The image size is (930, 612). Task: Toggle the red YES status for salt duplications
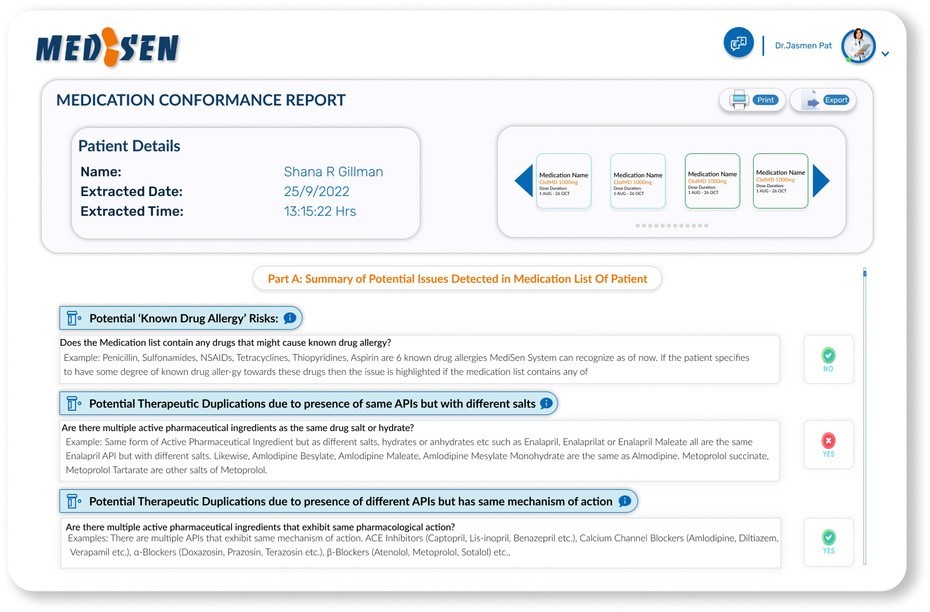(828, 445)
